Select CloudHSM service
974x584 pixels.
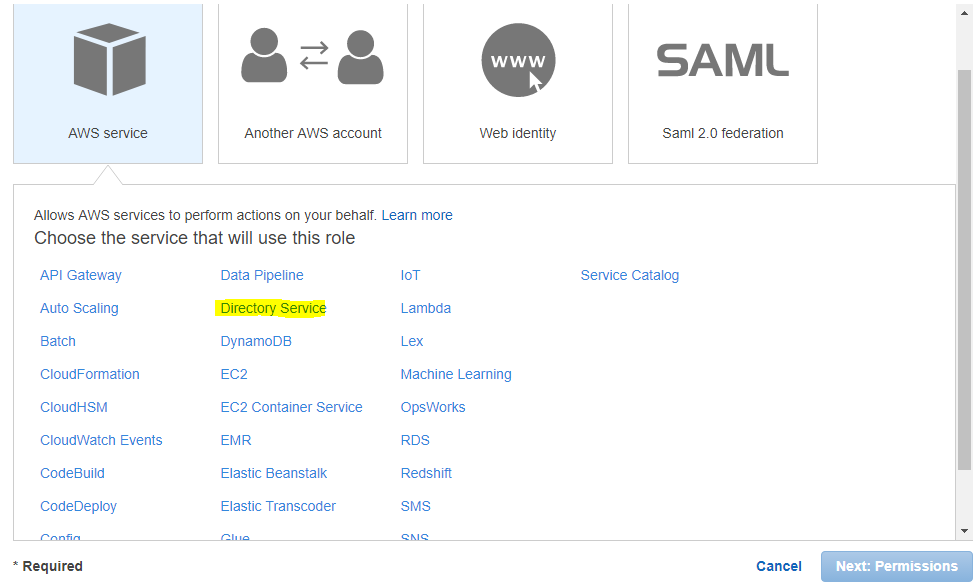point(74,407)
